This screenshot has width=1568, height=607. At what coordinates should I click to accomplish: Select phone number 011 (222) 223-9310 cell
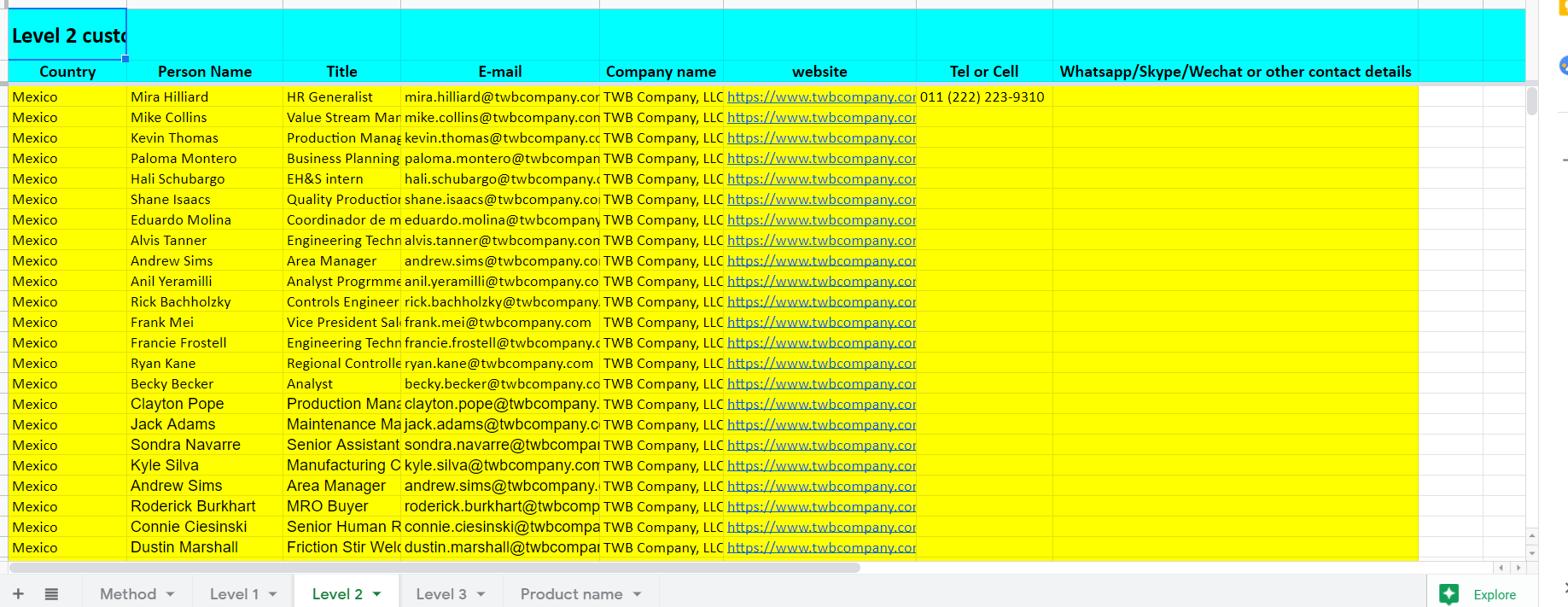pyautogui.click(x=984, y=96)
